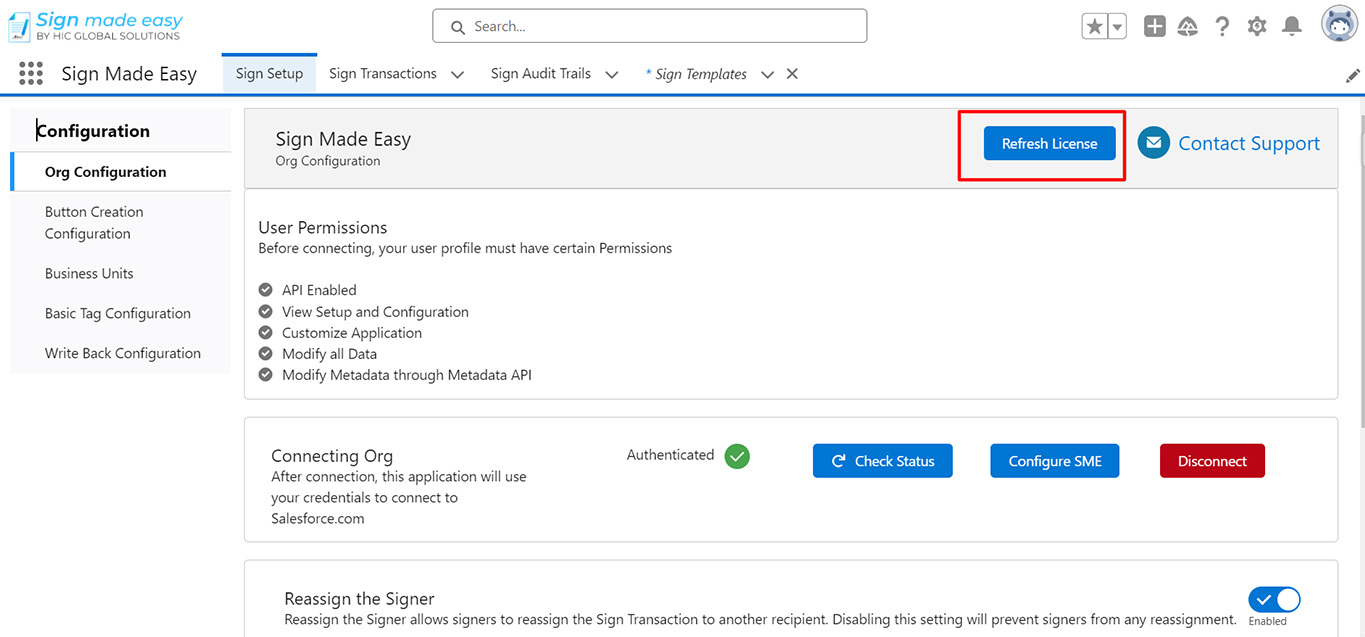This screenshot has width=1365, height=637.
Task: Open the Setup gear icon
Action: [x=1257, y=27]
